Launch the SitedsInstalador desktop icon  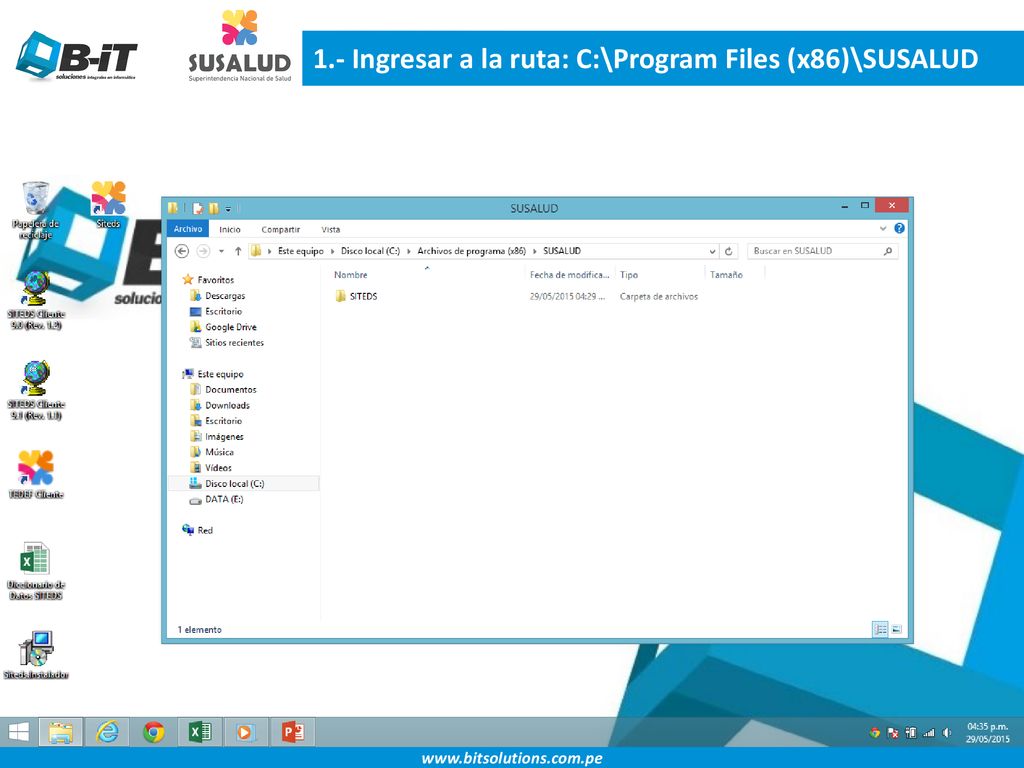(35, 655)
